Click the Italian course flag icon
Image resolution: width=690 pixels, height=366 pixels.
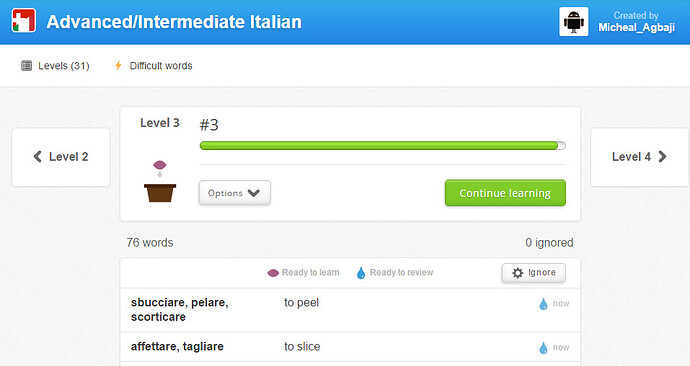tap(23, 21)
